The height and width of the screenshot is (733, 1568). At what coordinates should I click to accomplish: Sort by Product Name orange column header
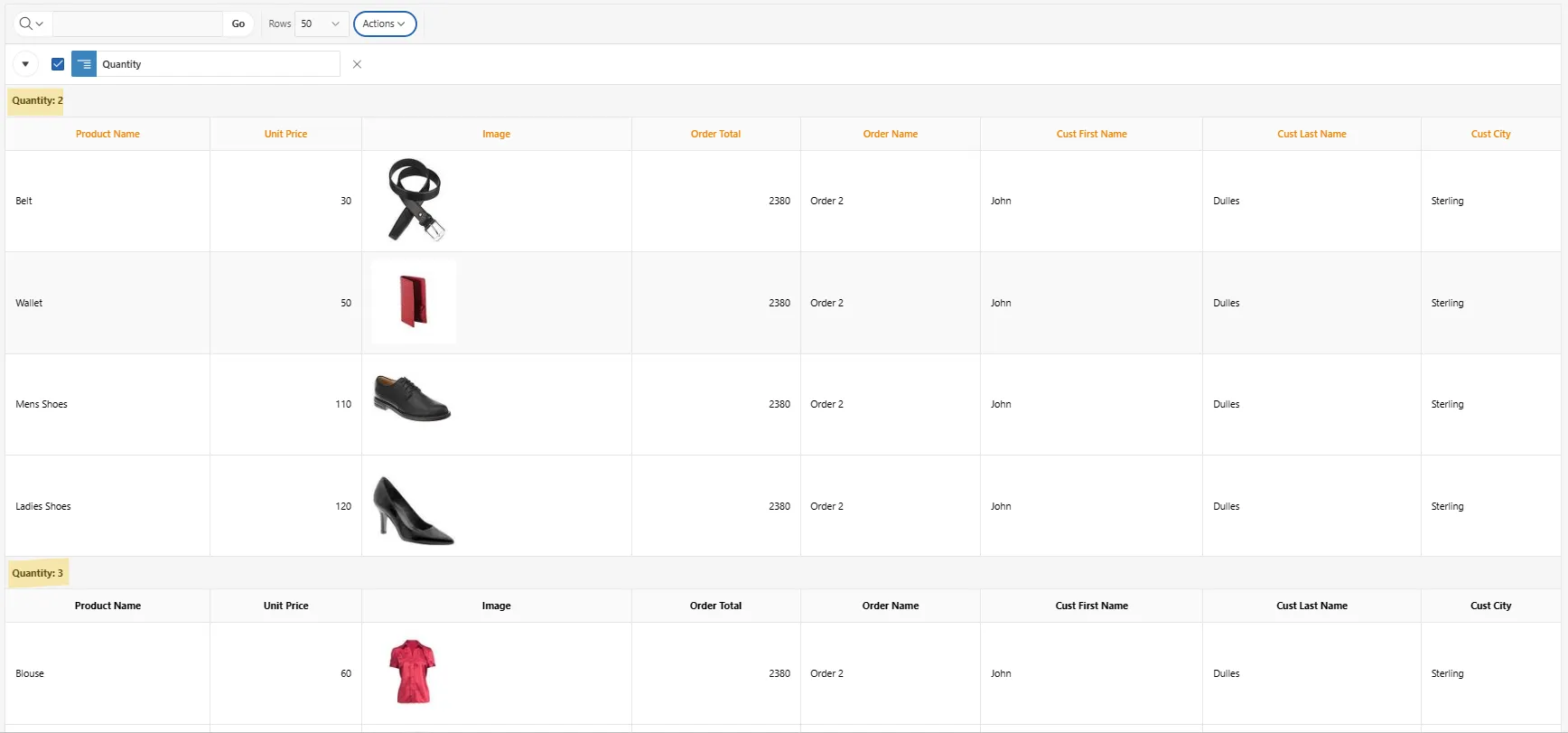click(107, 134)
